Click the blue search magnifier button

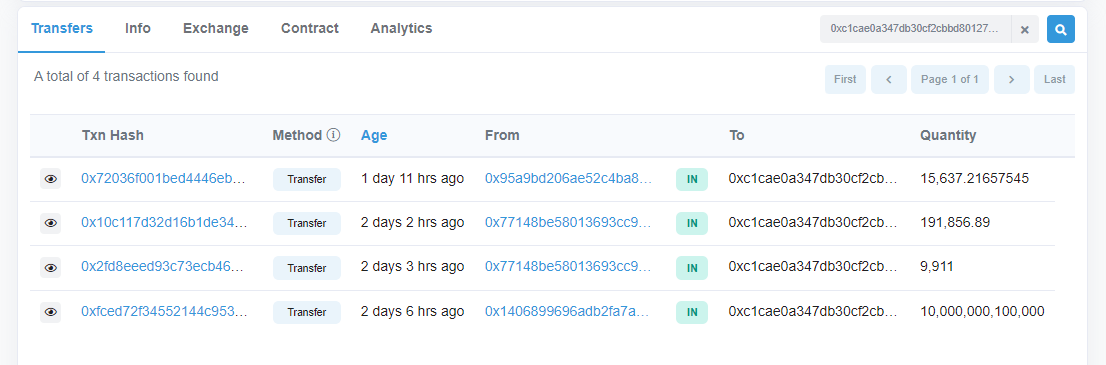click(x=1060, y=29)
